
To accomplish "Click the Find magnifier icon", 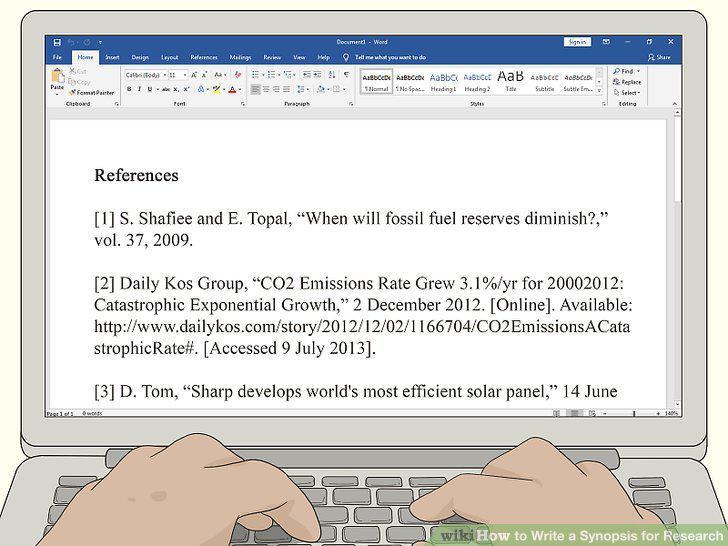I will (x=617, y=71).
